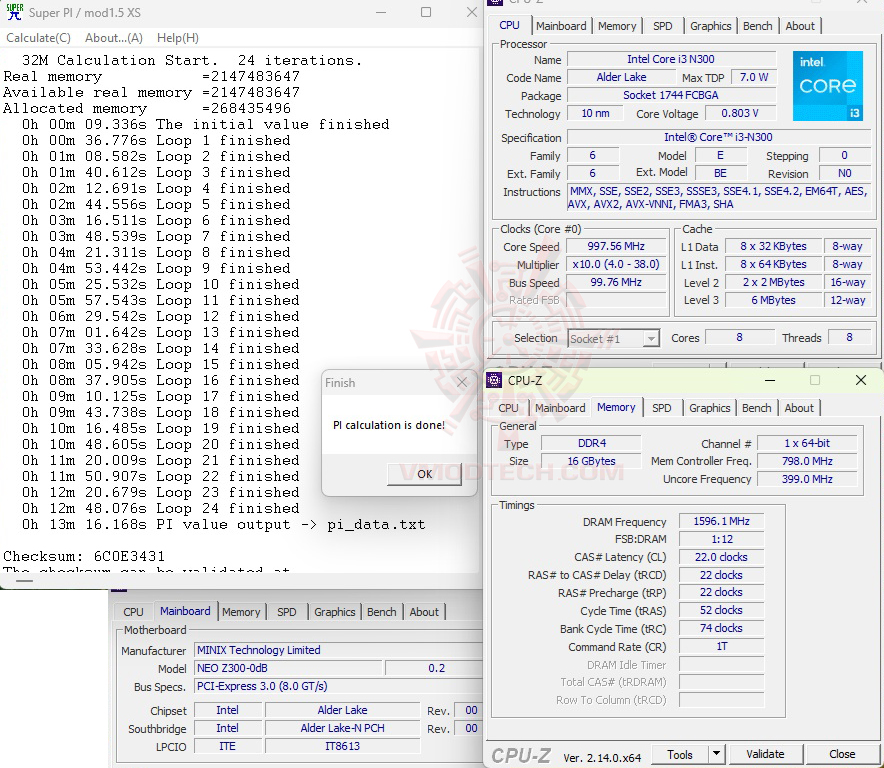The width and height of the screenshot is (884, 768).
Task: Click the Multiplier value x10.0 (4.0 - 38.0)
Action: 616,264
